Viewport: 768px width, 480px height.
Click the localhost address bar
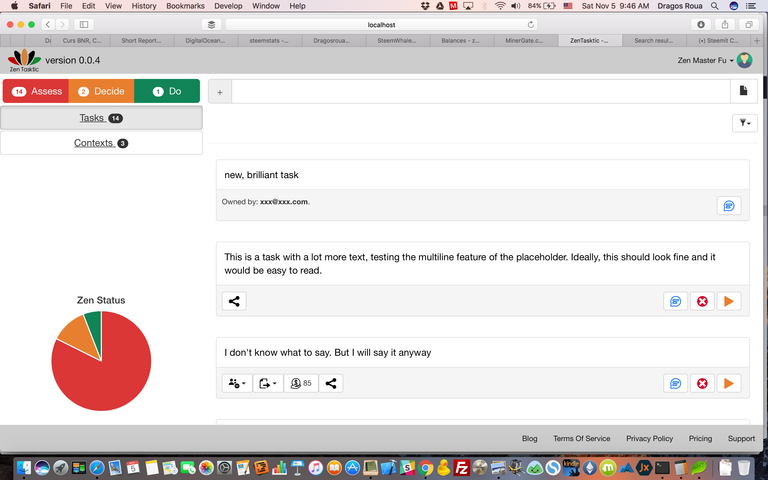pos(381,24)
